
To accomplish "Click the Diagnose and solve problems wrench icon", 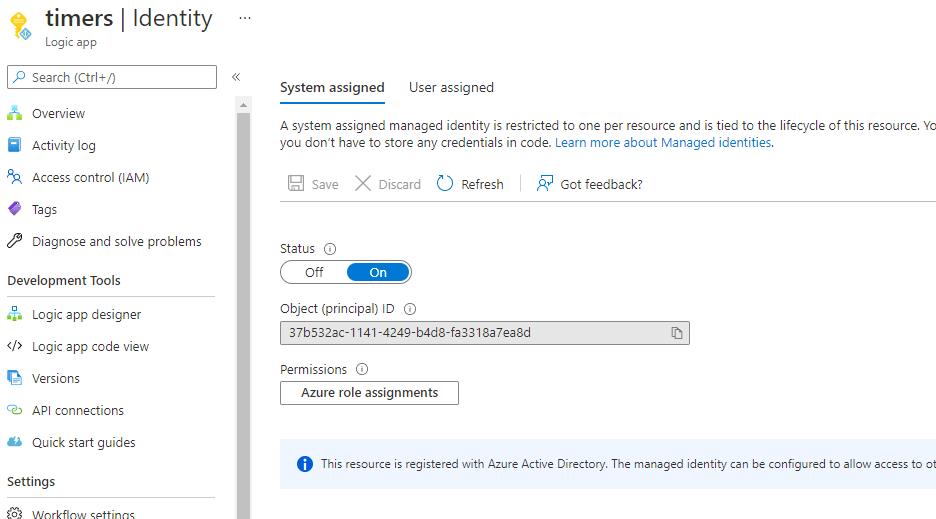I will [14, 241].
